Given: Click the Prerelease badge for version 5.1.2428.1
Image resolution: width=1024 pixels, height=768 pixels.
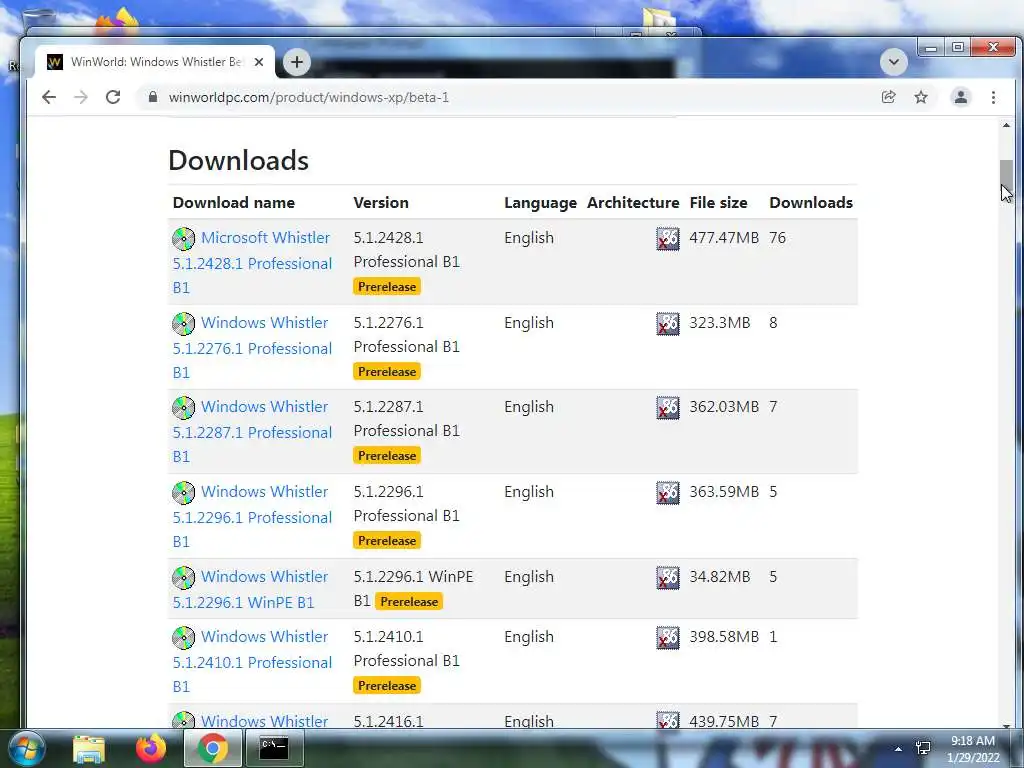Looking at the screenshot, I should [387, 287].
